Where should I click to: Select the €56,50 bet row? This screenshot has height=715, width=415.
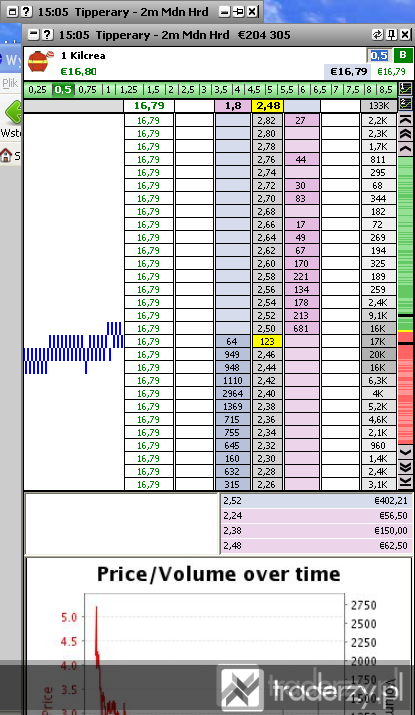316,515
